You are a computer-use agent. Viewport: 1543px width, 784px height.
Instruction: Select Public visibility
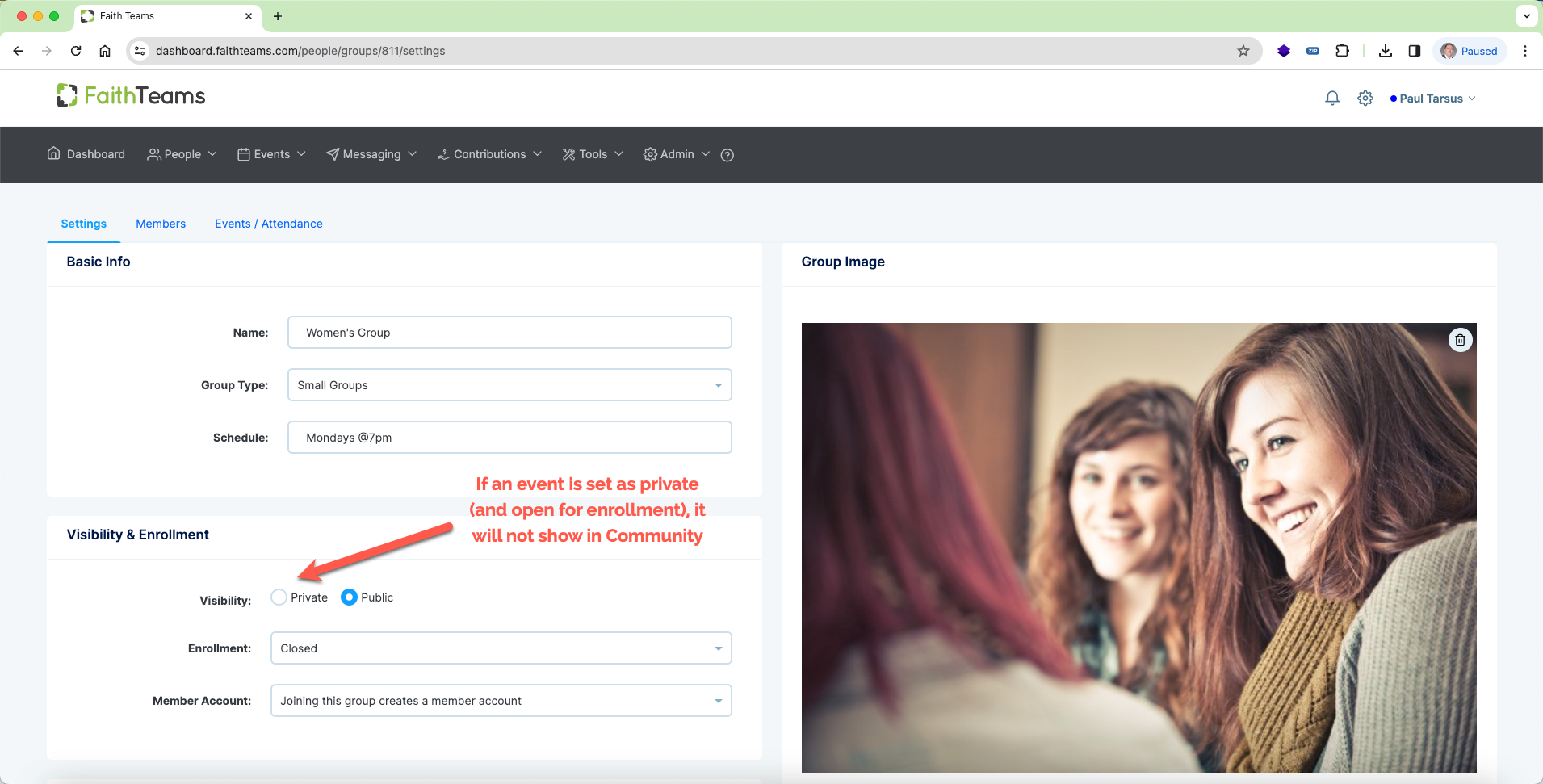349,597
